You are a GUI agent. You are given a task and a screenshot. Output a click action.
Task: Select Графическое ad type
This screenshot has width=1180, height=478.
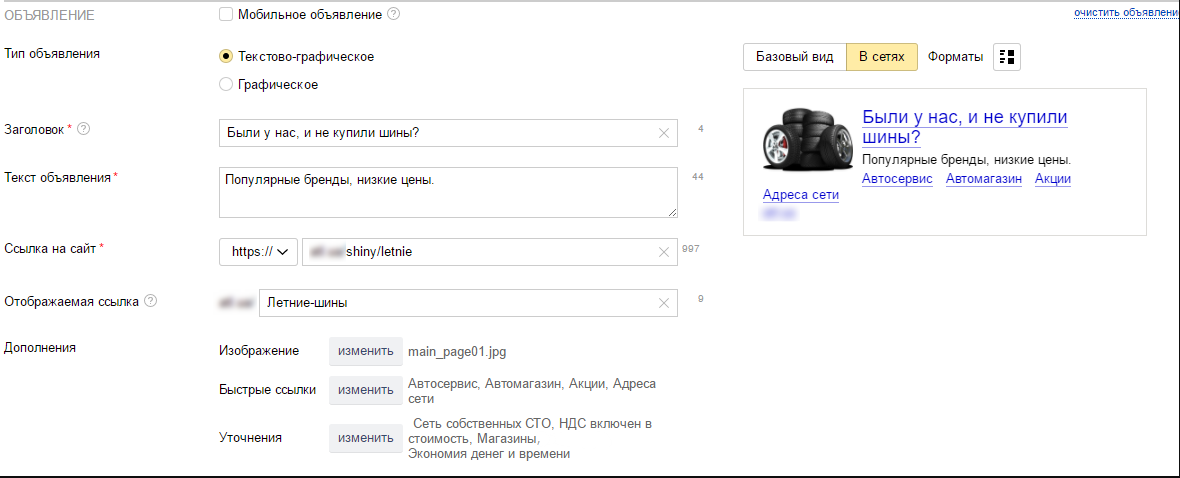(226, 85)
